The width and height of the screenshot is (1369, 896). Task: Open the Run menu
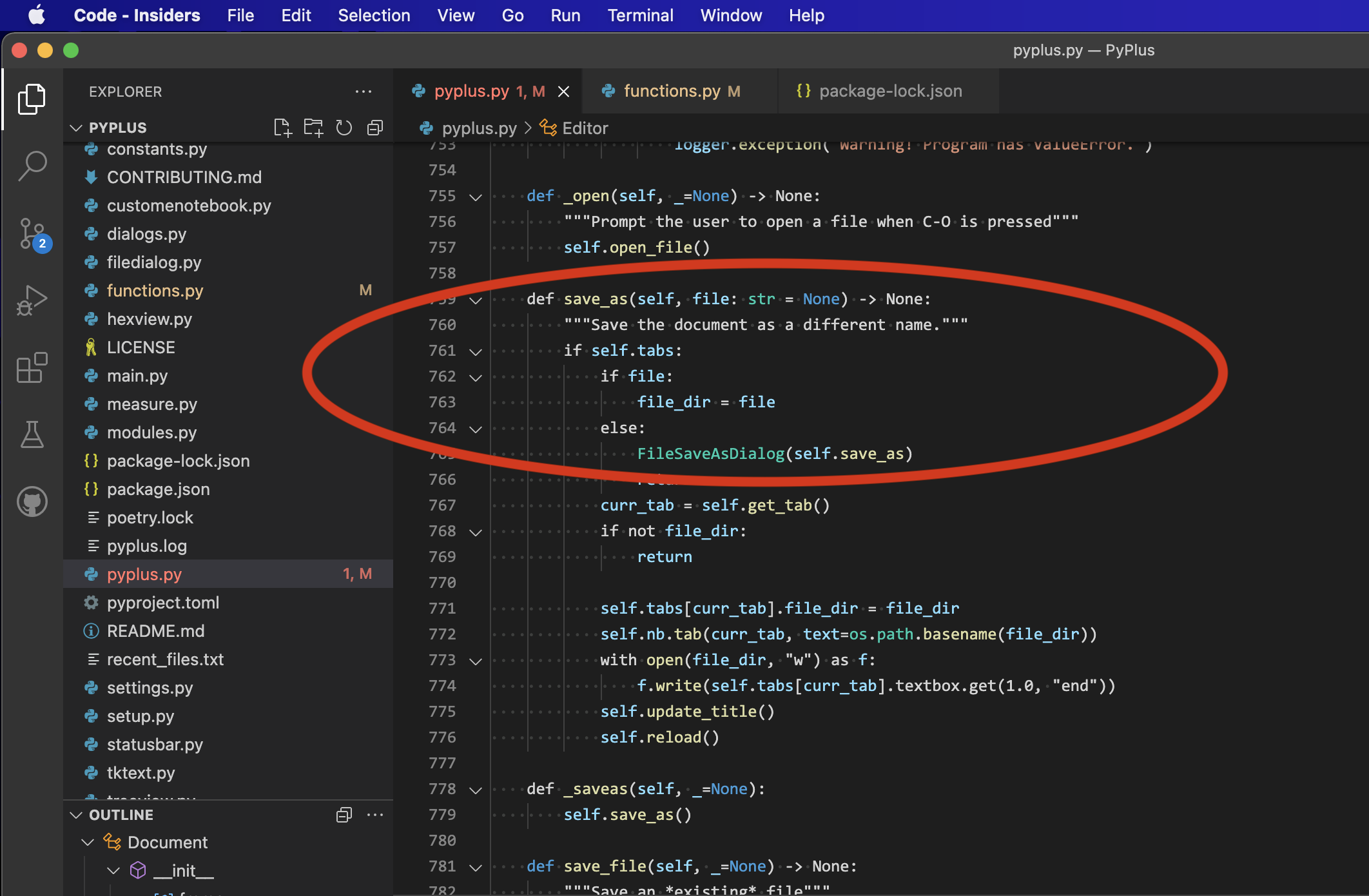pos(565,15)
